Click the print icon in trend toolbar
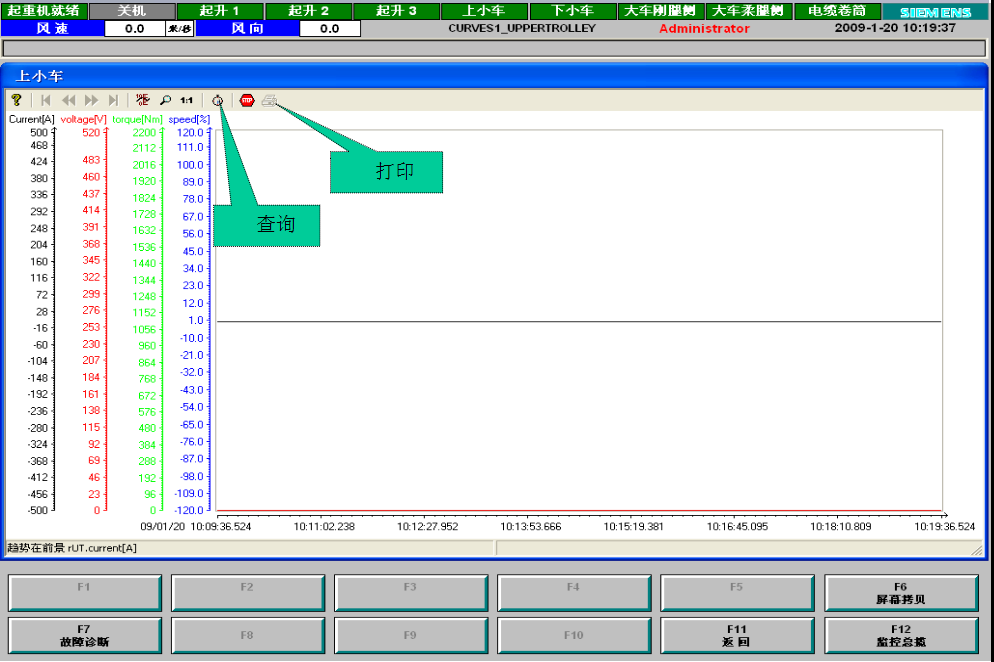994x662 pixels. [269, 100]
